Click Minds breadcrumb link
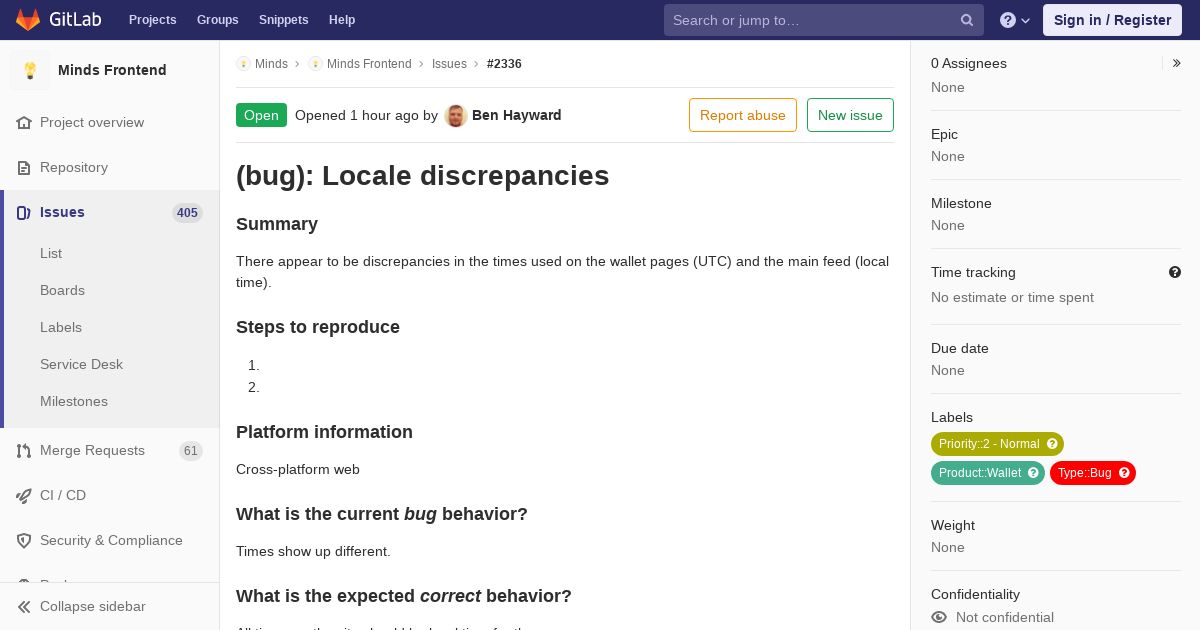Screen dimensions: 1200x630 [x=271, y=64]
